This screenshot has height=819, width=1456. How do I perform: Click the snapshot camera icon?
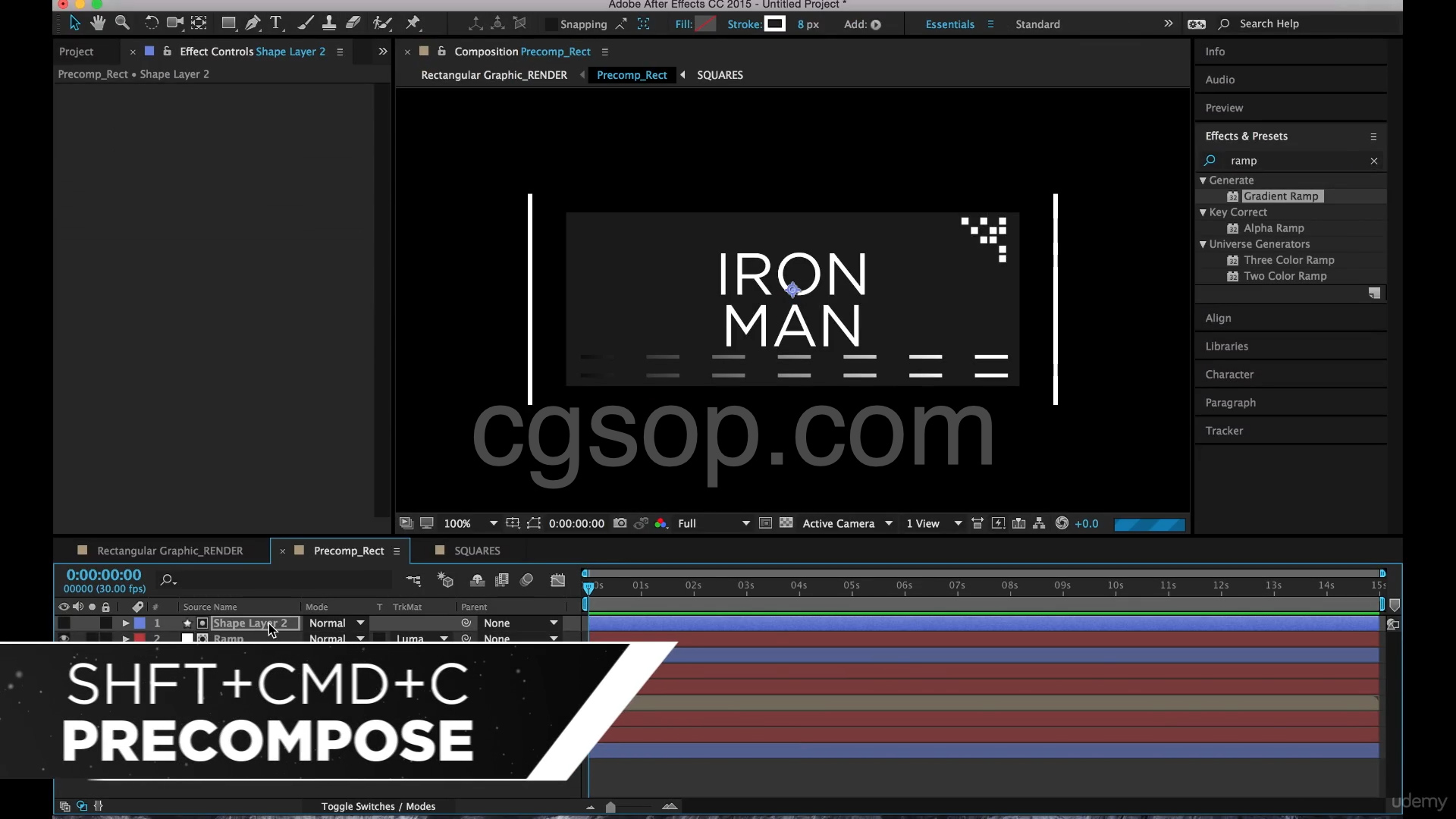click(x=620, y=523)
